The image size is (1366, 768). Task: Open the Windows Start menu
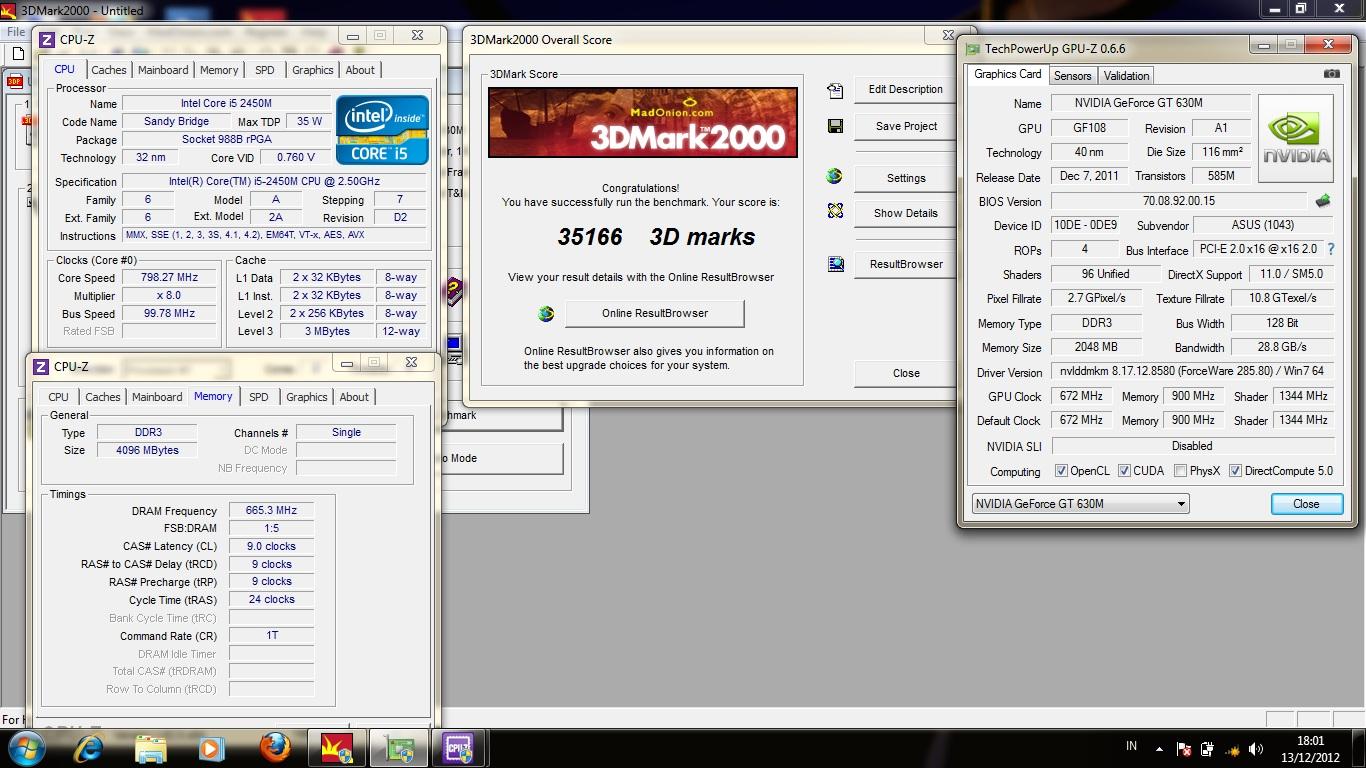[x=25, y=747]
